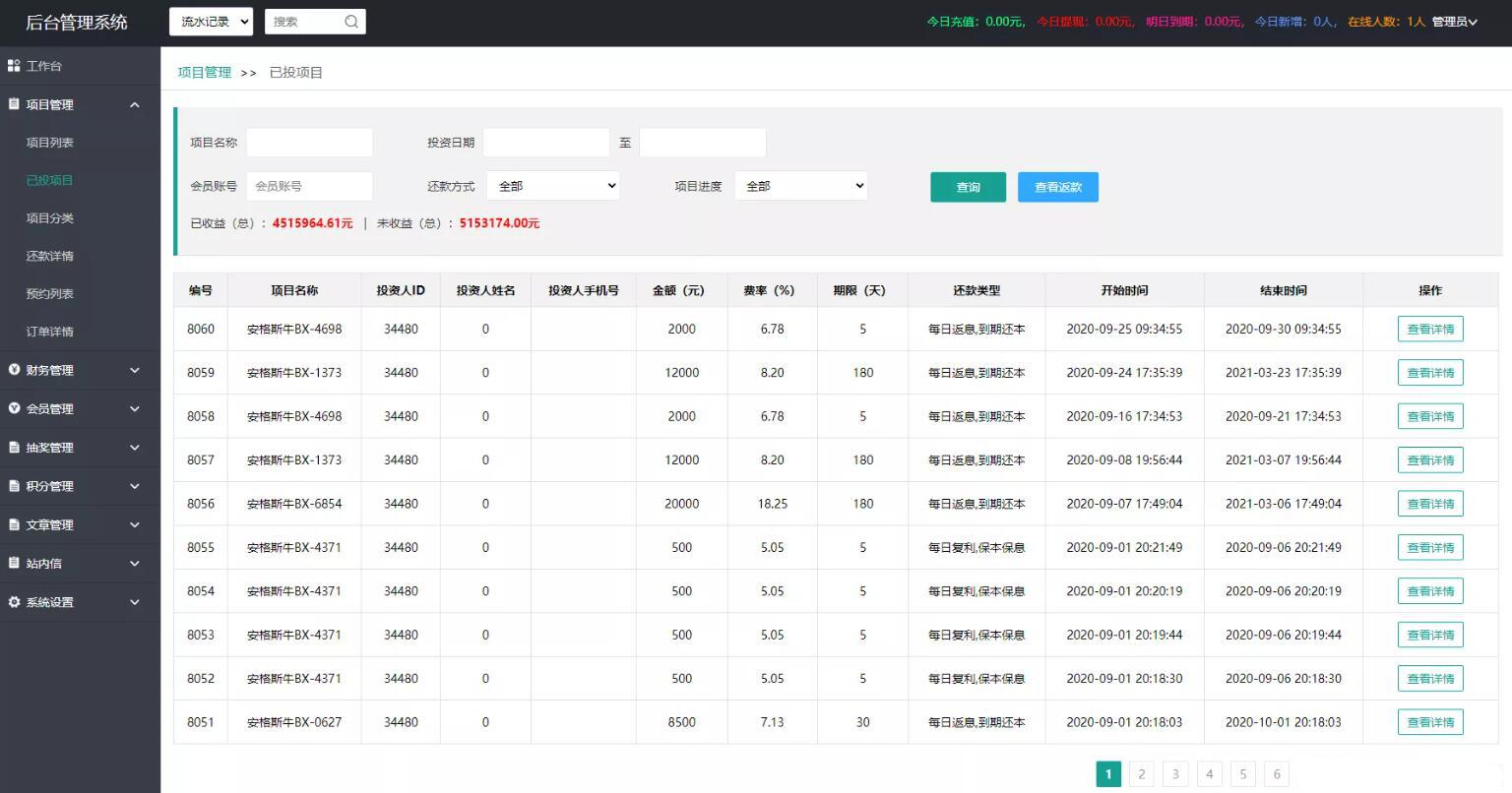The height and width of the screenshot is (793, 1512).
Task: View details for record 8056
Action: pyautogui.click(x=1430, y=504)
